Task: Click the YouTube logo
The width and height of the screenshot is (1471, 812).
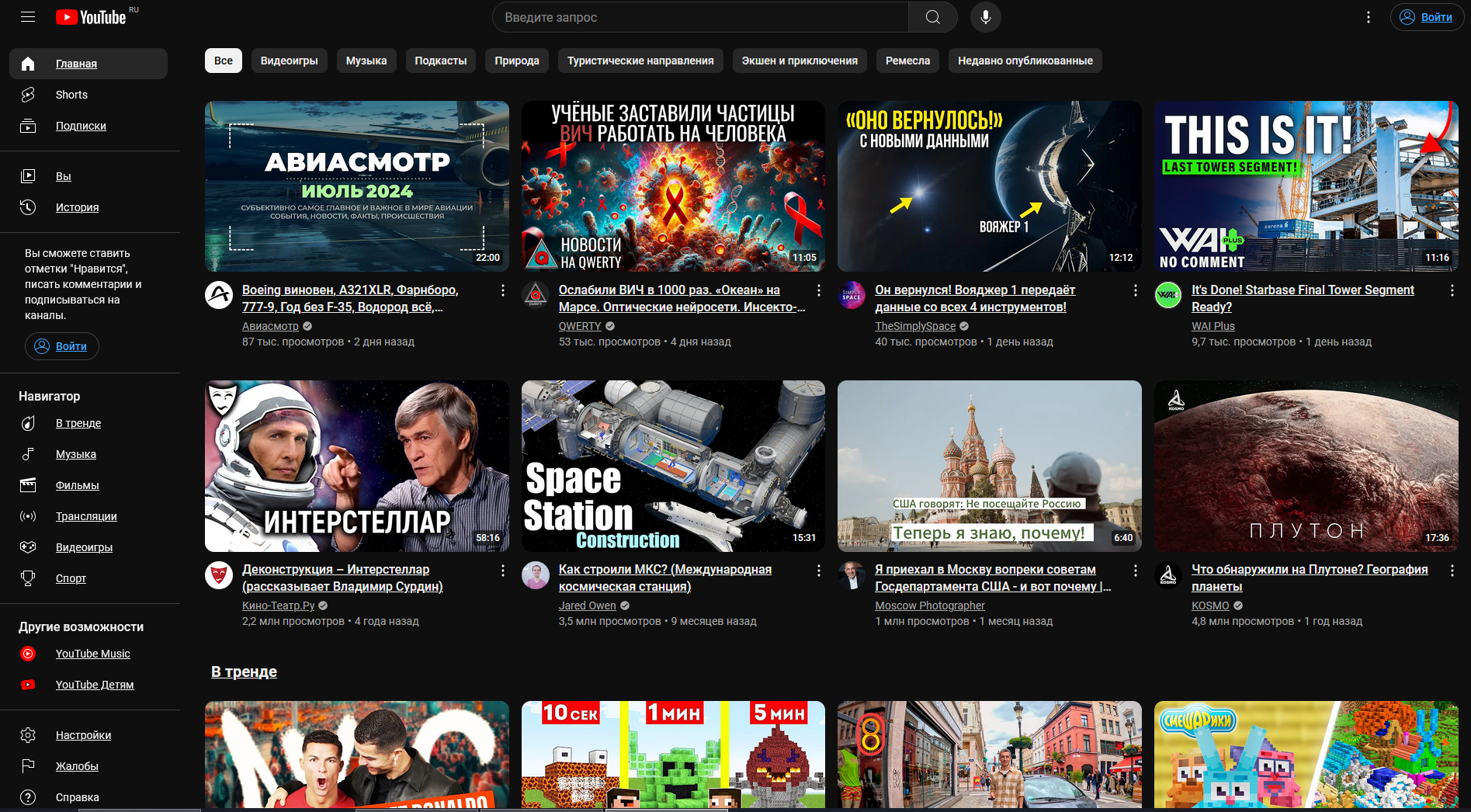Action: pos(91,17)
